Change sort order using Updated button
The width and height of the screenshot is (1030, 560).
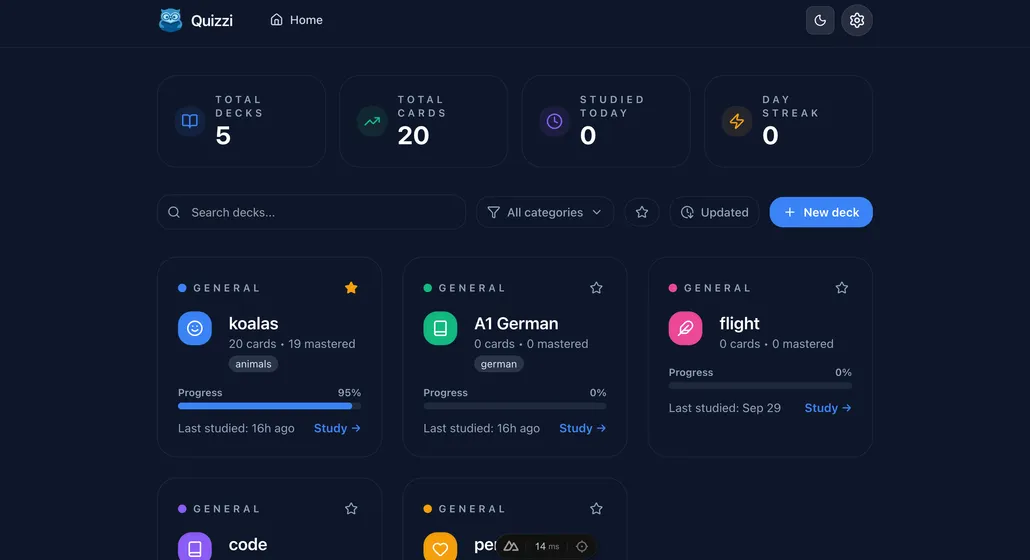point(714,212)
